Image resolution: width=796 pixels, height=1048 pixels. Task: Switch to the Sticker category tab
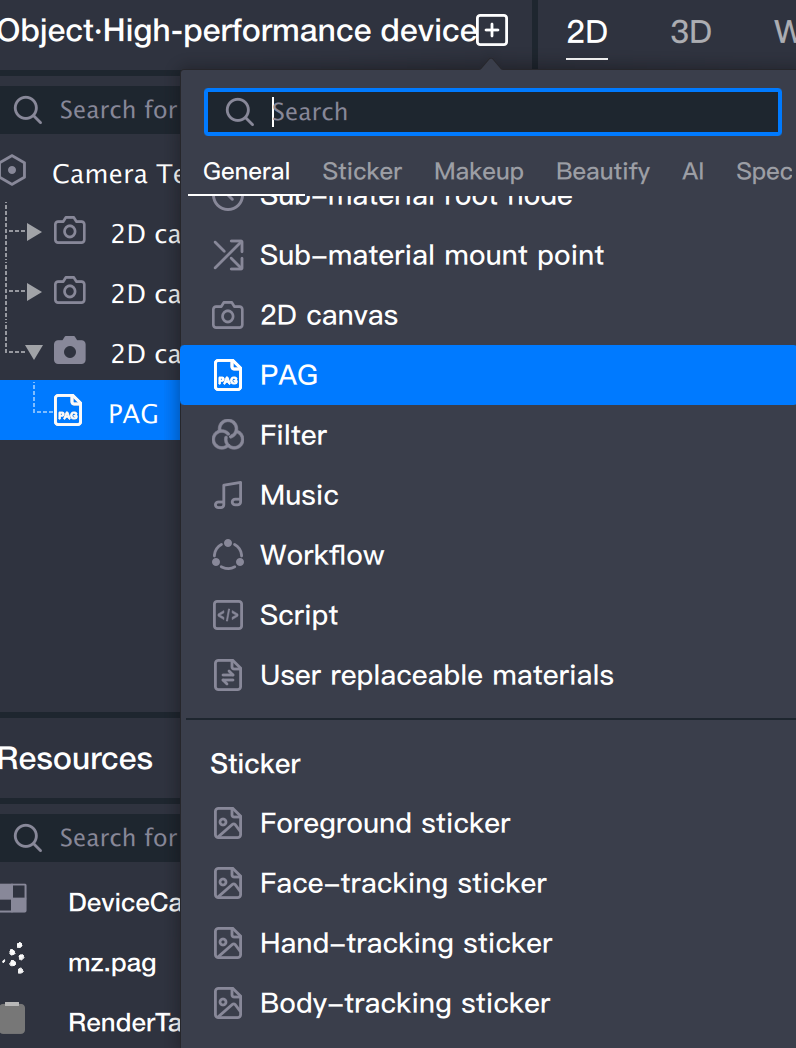point(362,171)
